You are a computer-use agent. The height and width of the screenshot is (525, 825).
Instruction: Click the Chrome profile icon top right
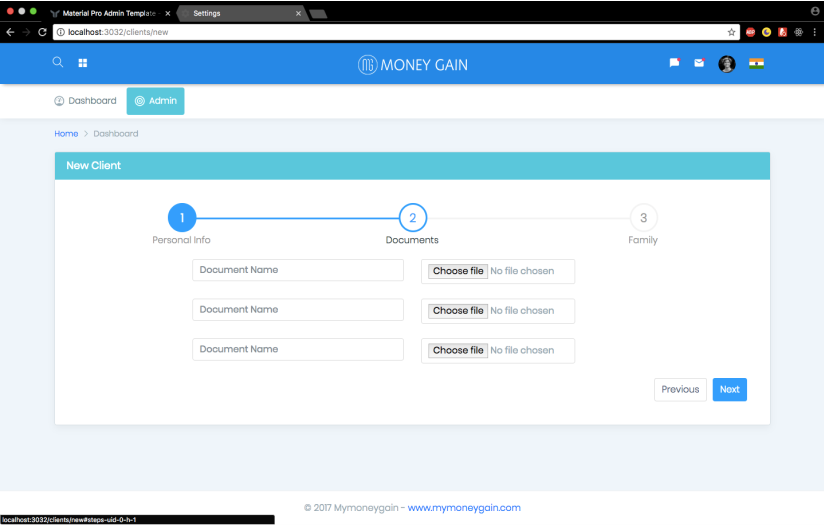pyautogui.click(x=815, y=11)
